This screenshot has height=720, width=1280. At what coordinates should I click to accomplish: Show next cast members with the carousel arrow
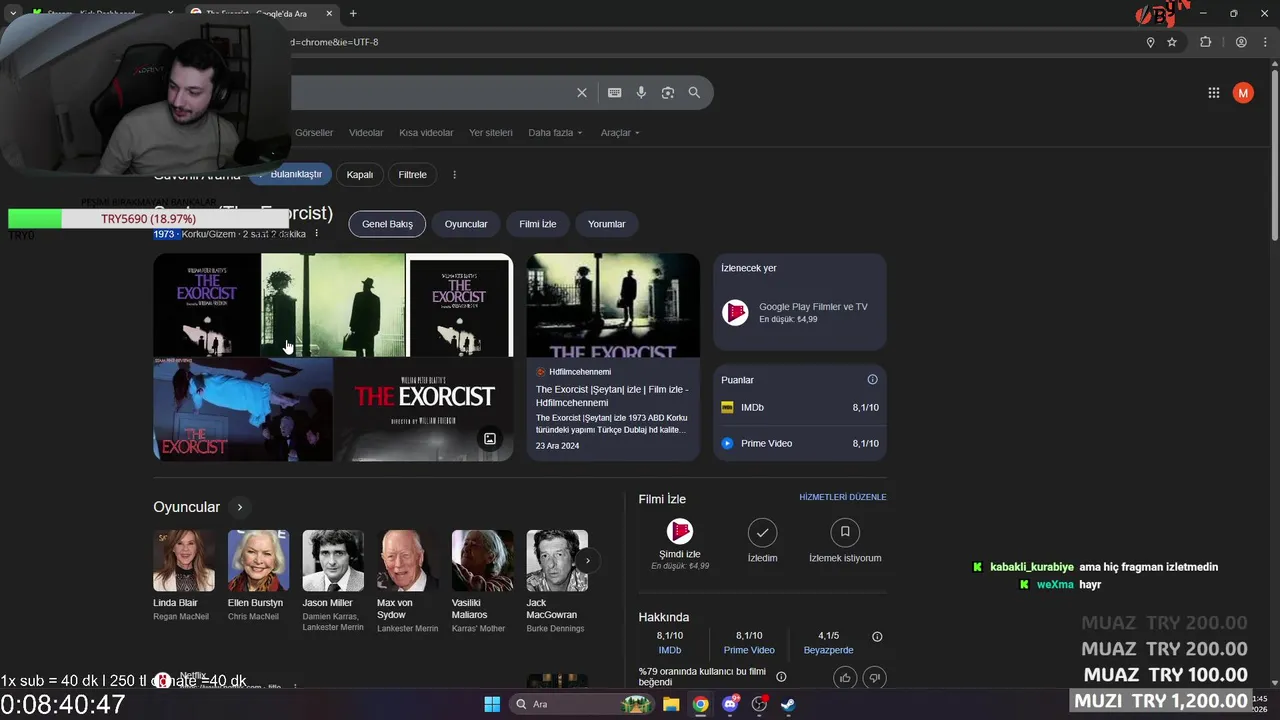(x=588, y=561)
